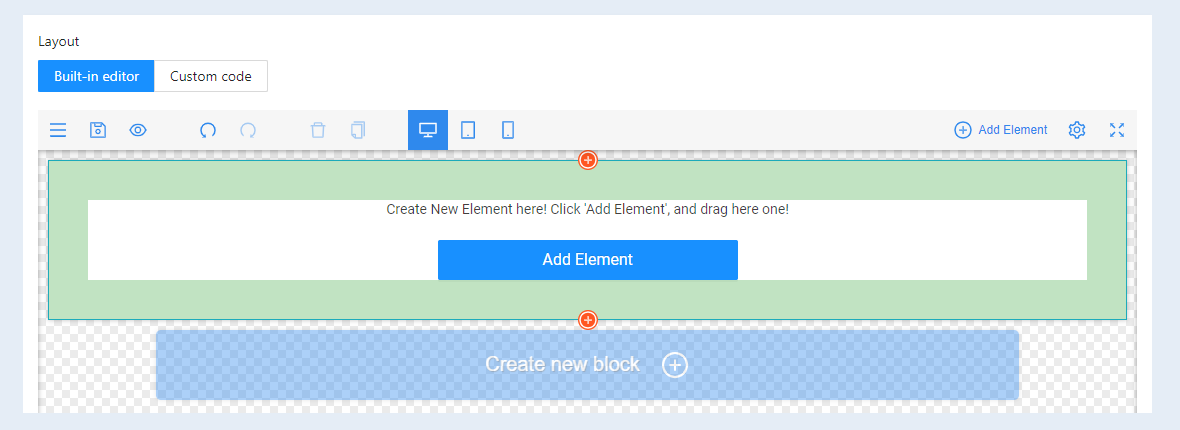Click the blue Add Element button

click(588, 260)
